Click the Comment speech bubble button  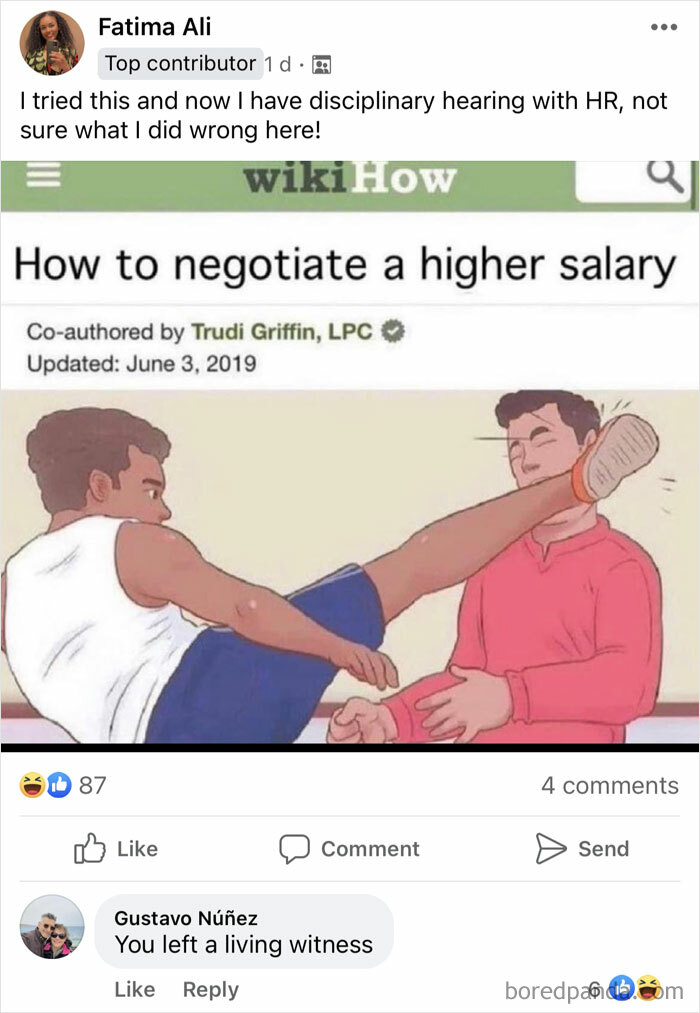349,848
